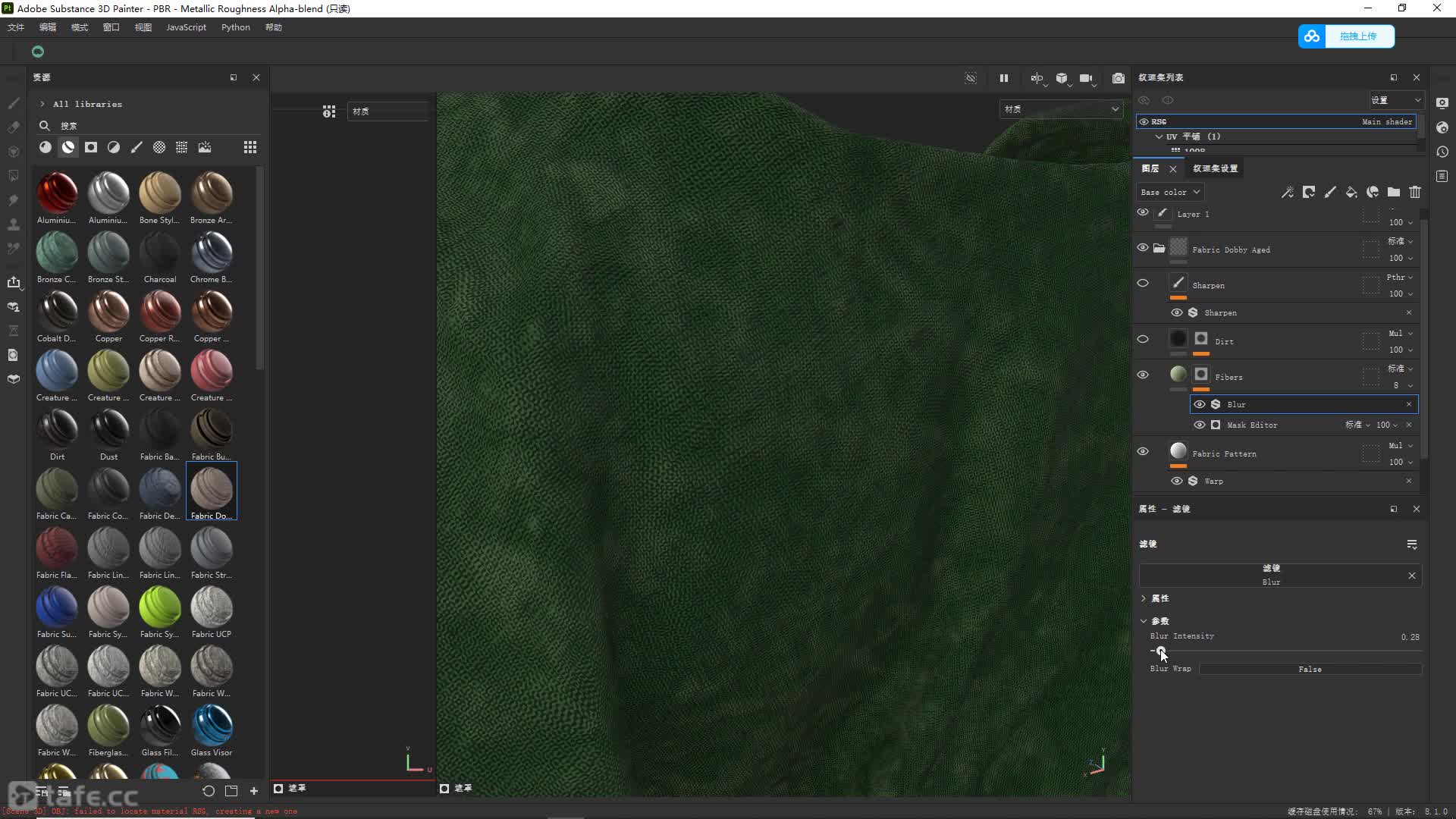Toggle visibility of the Dirt layer
The height and width of the screenshot is (819, 1456).
(x=1143, y=340)
